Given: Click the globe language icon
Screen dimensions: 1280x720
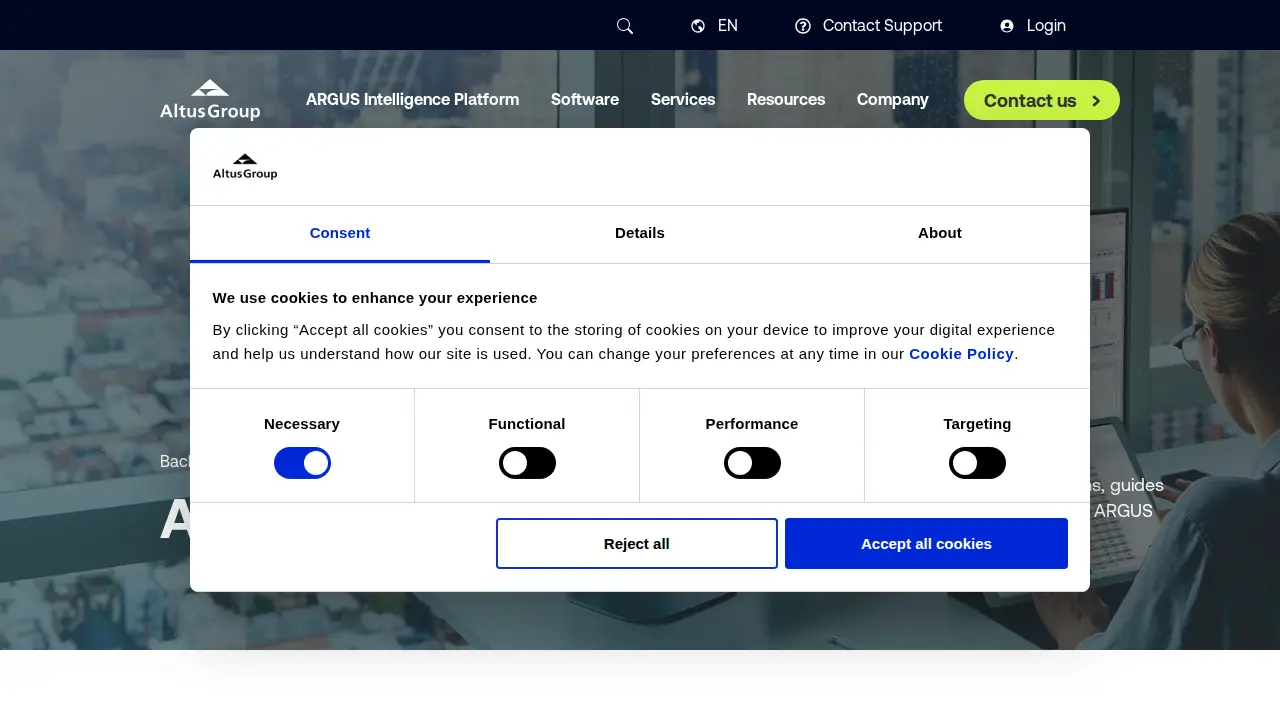Looking at the screenshot, I should tap(698, 26).
